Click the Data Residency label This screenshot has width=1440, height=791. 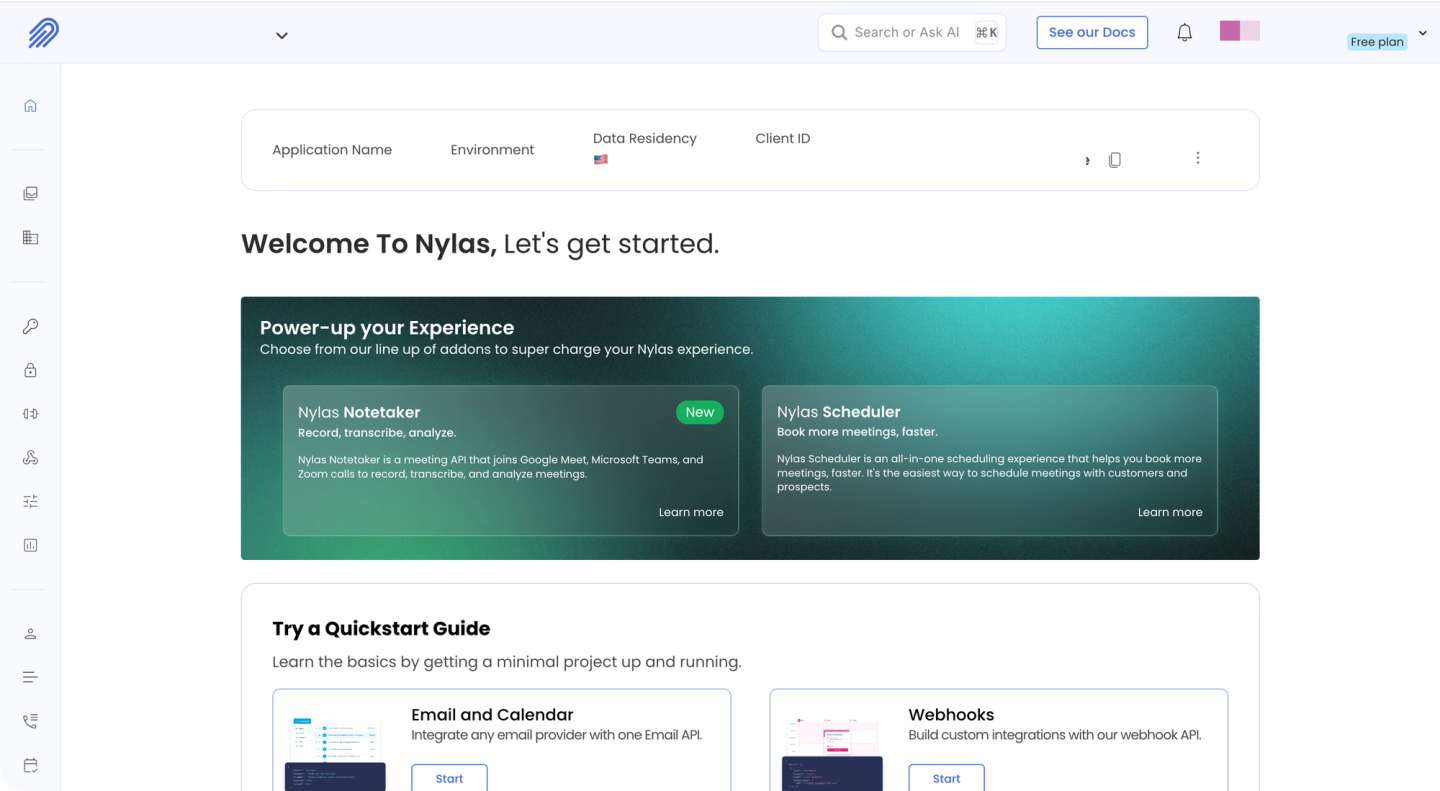(645, 138)
